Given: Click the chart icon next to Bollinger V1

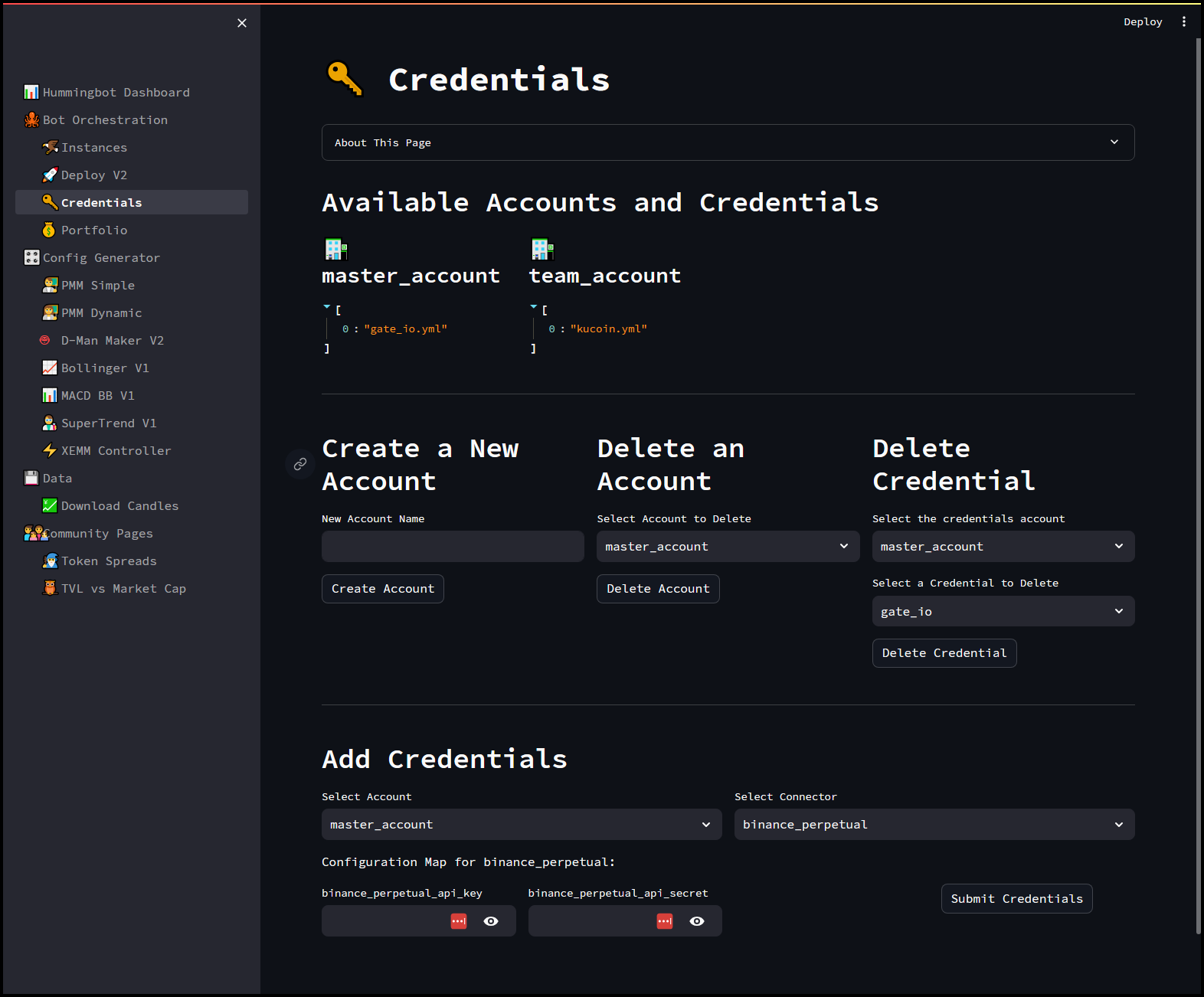Looking at the screenshot, I should [x=50, y=368].
